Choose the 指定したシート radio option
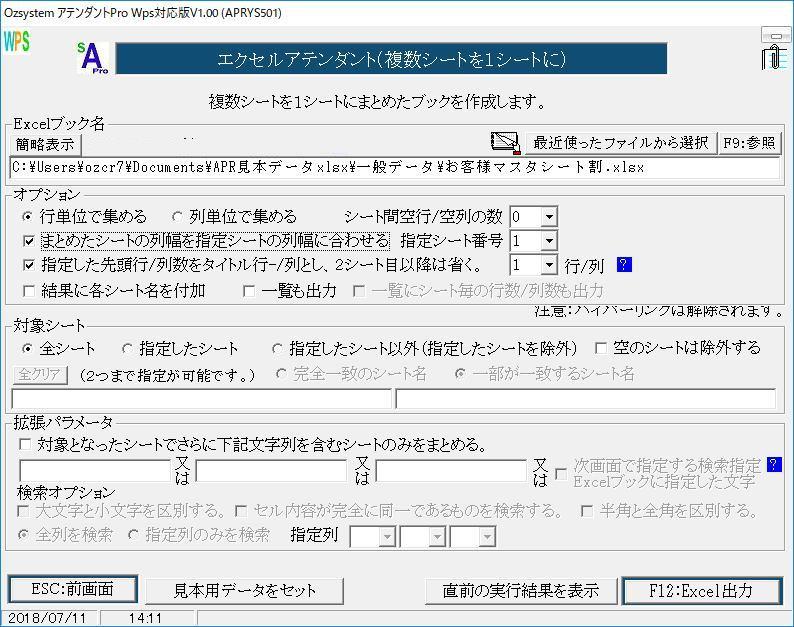Viewport: 794px width, 627px height. click(x=127, y=348)
